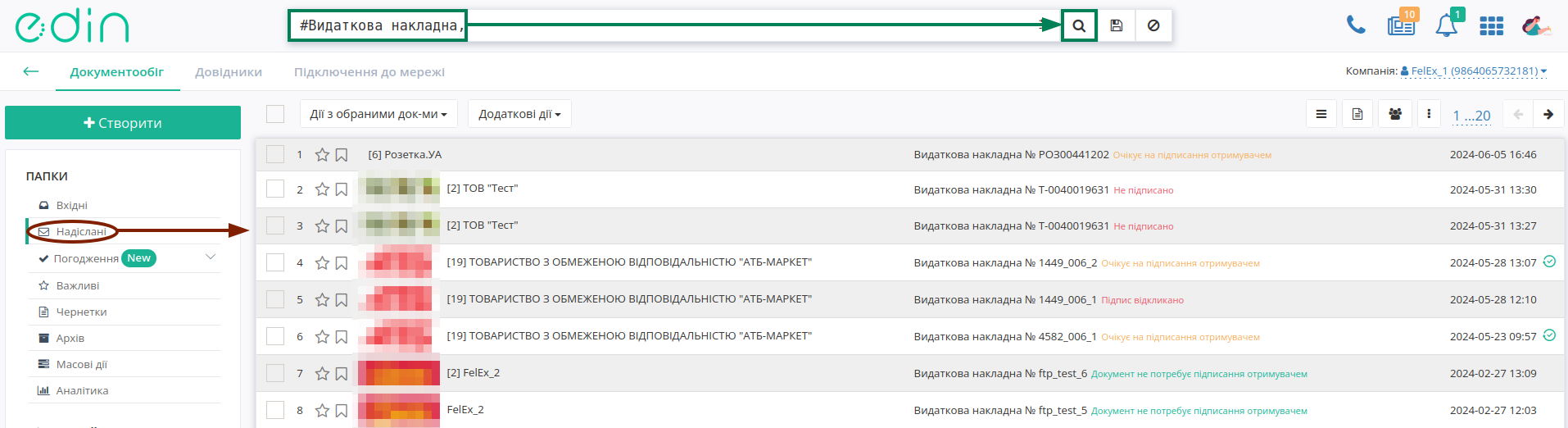
Task: Switch to the Довідники tab
Action: [229, 72]
